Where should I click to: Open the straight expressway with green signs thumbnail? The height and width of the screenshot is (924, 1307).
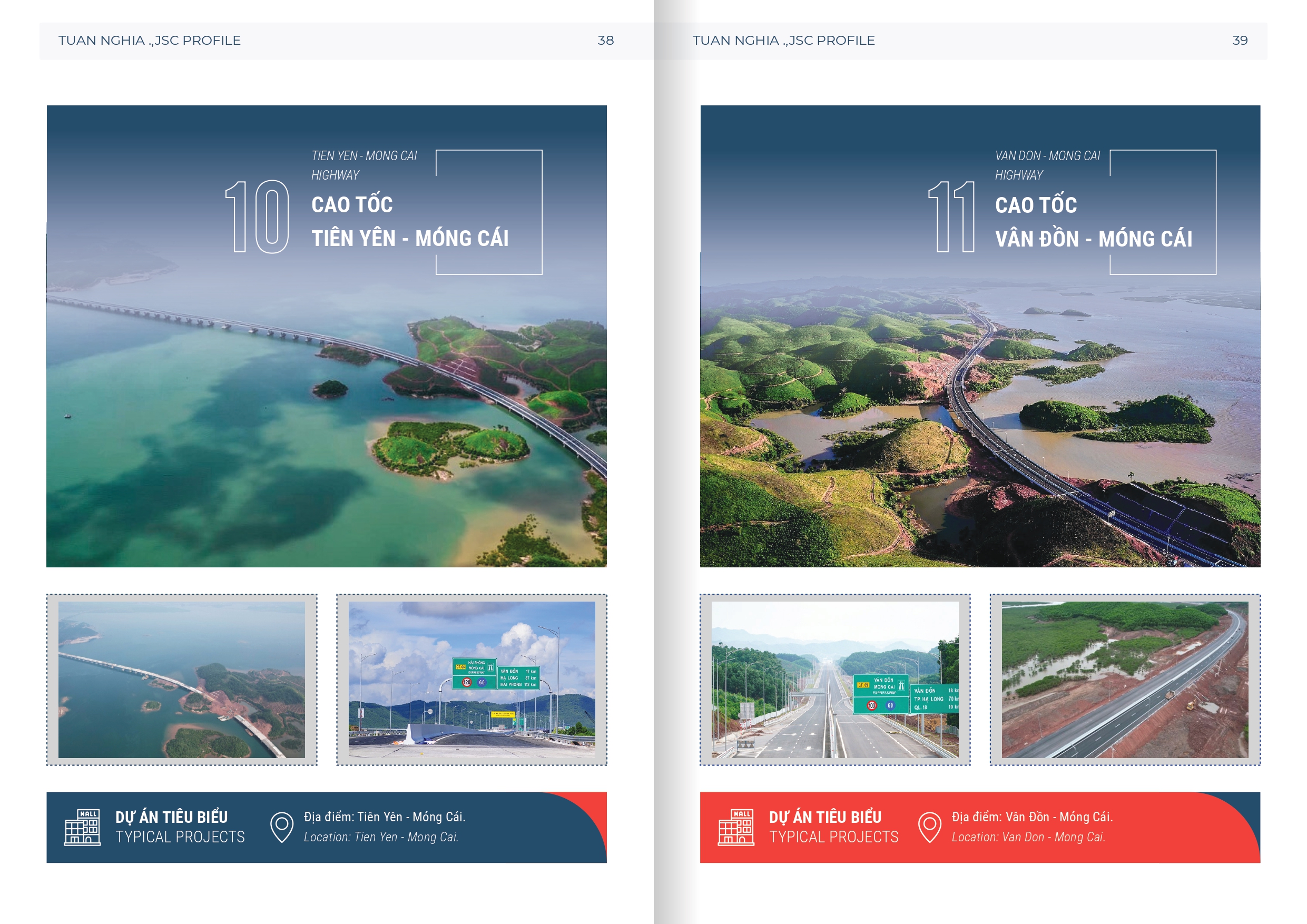tap(834, 679)
